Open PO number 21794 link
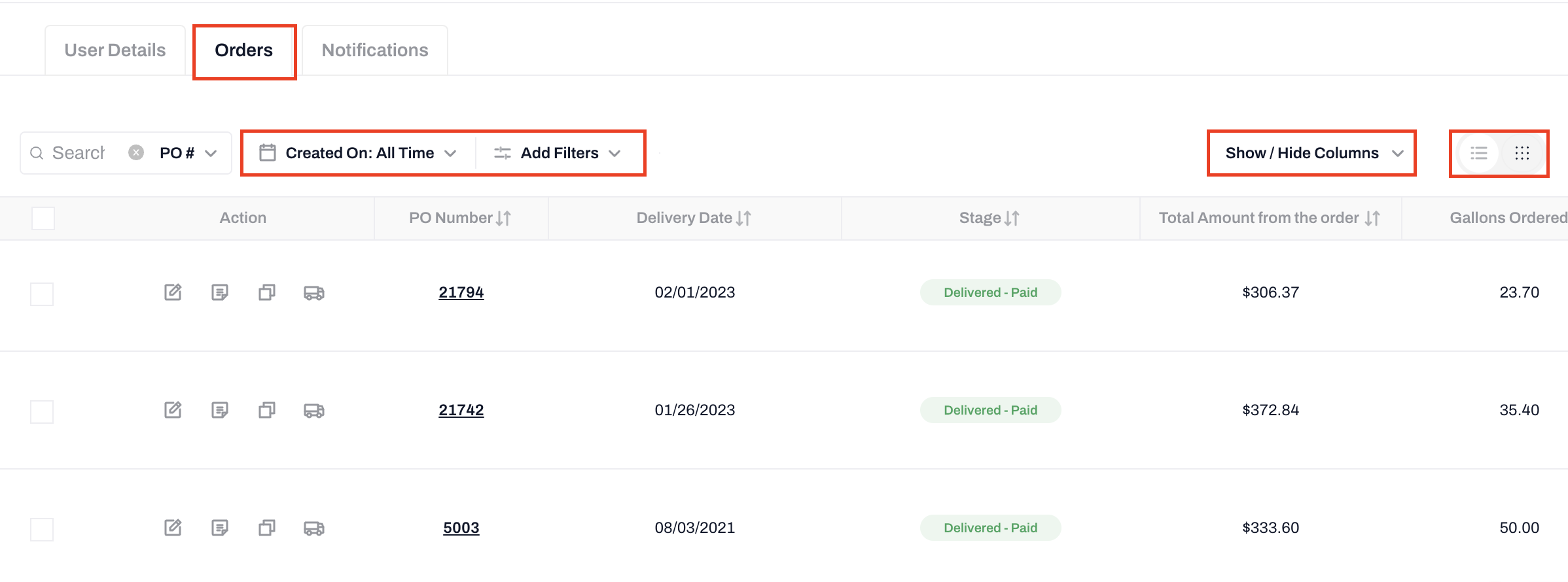Screen dimensions: 1568x582 [x=461, y=292]
